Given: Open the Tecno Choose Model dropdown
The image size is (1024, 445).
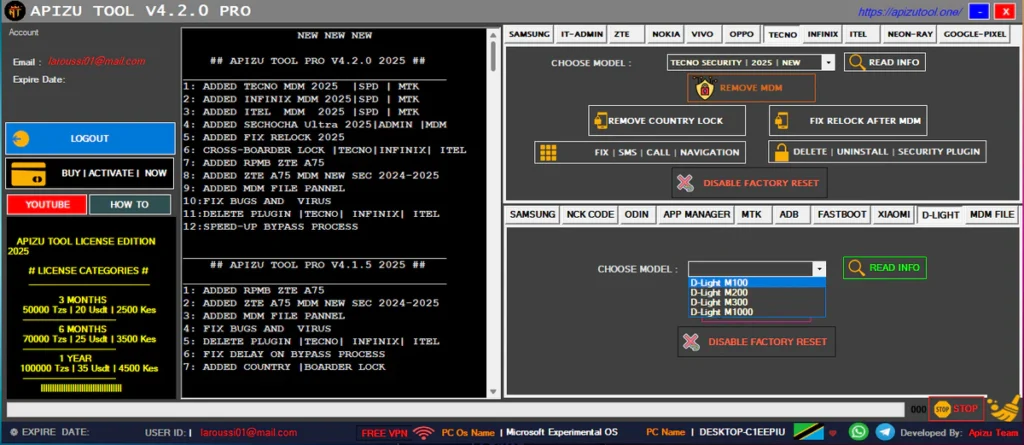Looking at the screenshot, I should point(828,63).
